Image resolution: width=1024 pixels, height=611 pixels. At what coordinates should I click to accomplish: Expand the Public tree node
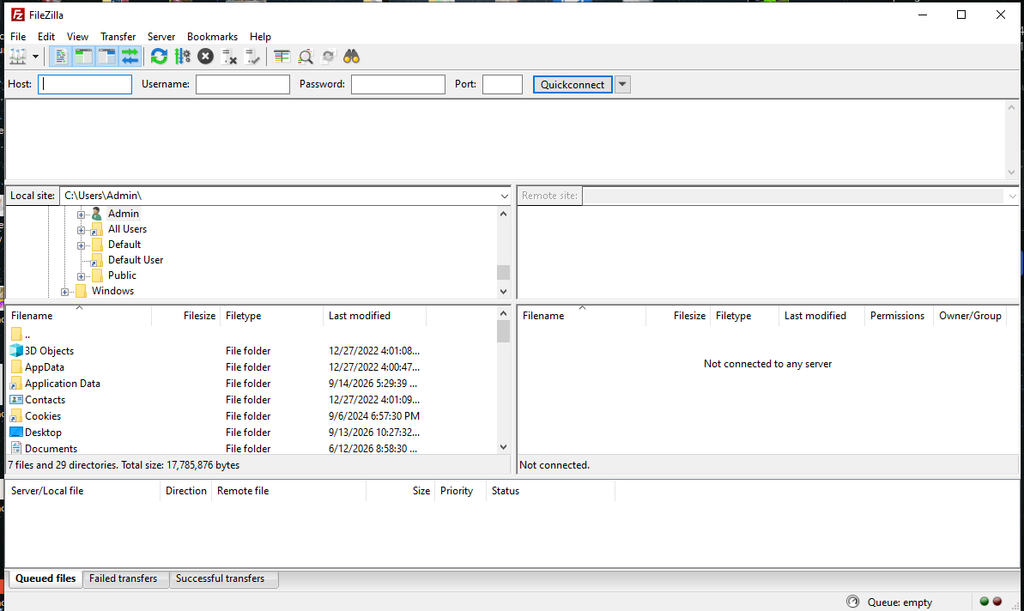click(81, 276)
